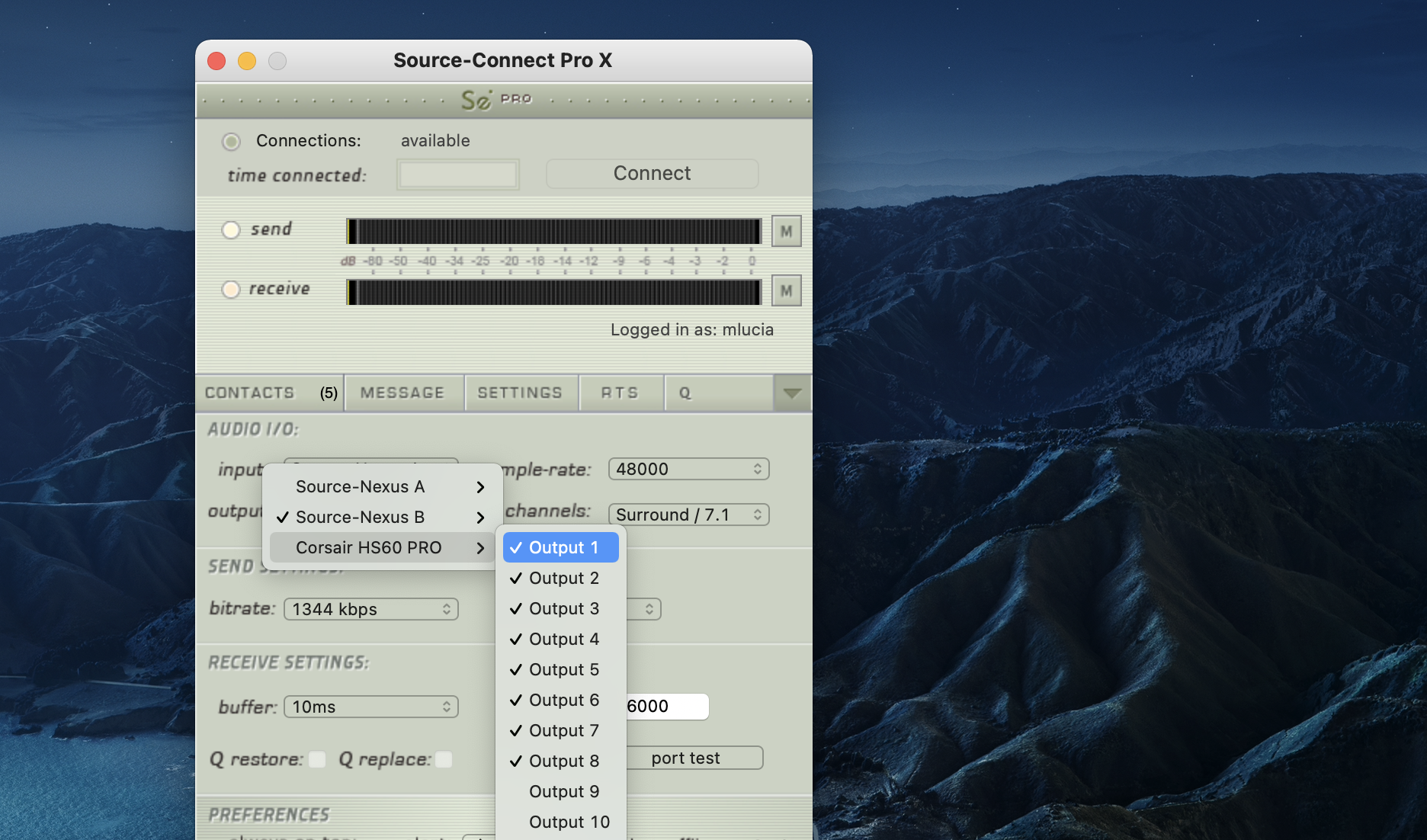This screenshot has height=840, width=1427.
Task: Uncheck Output 8 in the submenu
Action: (563, 761)
